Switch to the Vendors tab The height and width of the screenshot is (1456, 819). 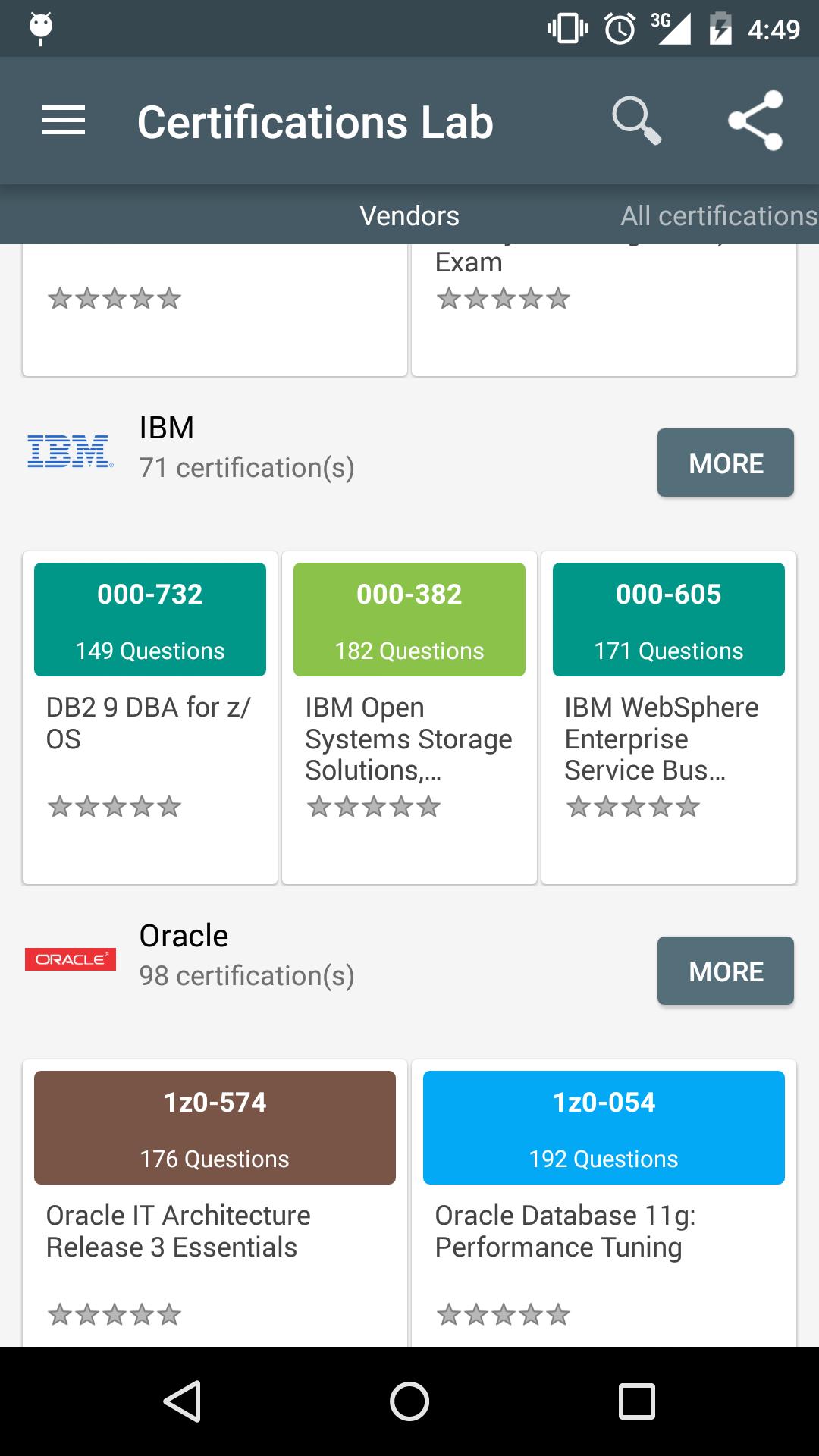[x=409, y=216]
